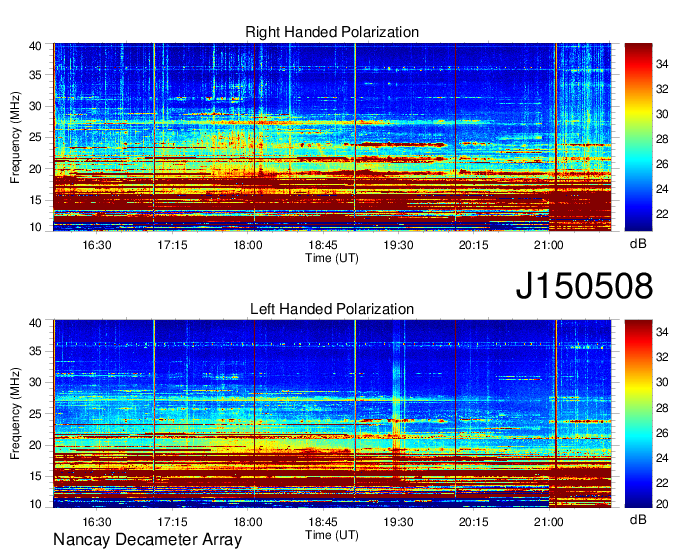Click 34 dB tick on Right Handed colorbar
Viewport: 680px width, 552px height.
[x=662, y=65]
